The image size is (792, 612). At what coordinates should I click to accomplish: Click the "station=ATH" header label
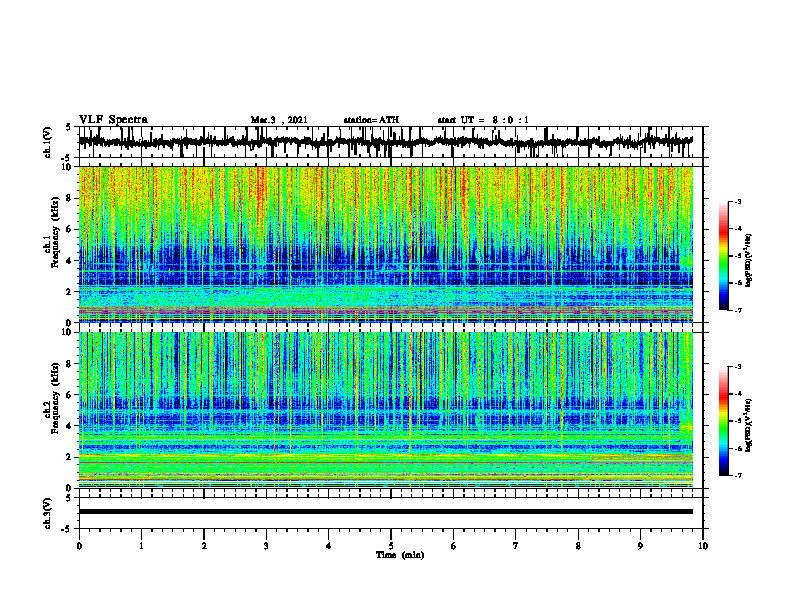pyautogui.click(x=371, y=120)
